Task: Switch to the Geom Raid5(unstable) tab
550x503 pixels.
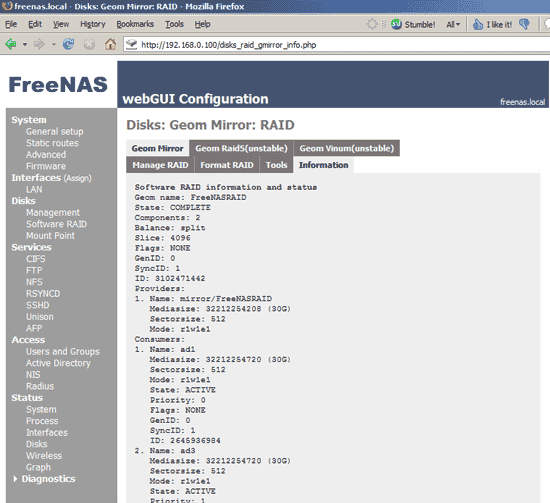Action: pyautogui.click(x=241, y=148)
